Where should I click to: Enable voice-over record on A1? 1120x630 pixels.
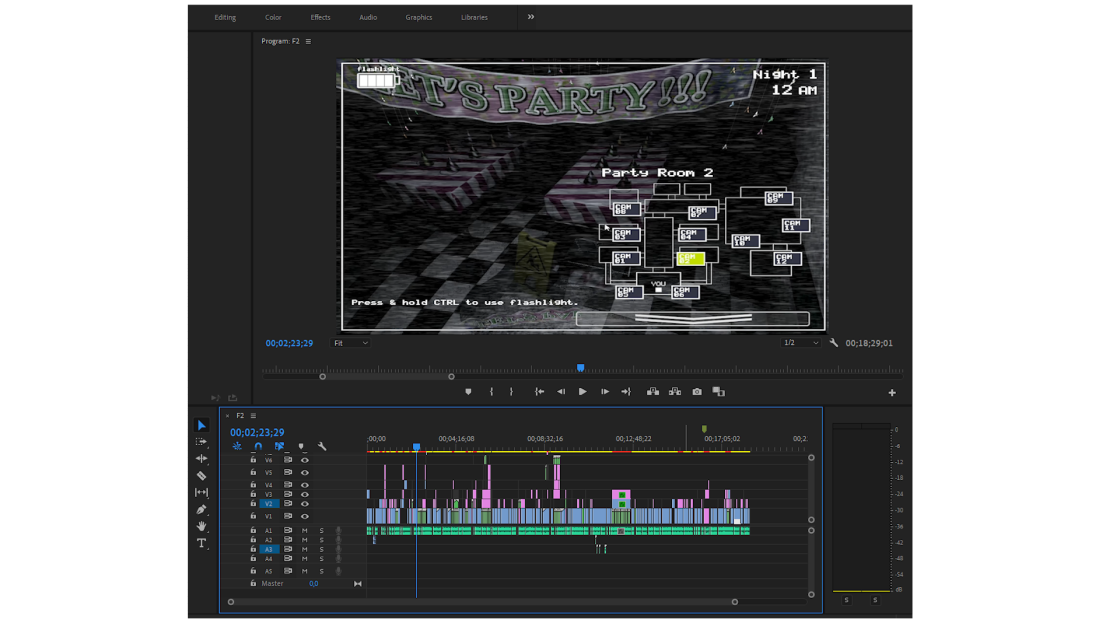[x=339, y=531]
